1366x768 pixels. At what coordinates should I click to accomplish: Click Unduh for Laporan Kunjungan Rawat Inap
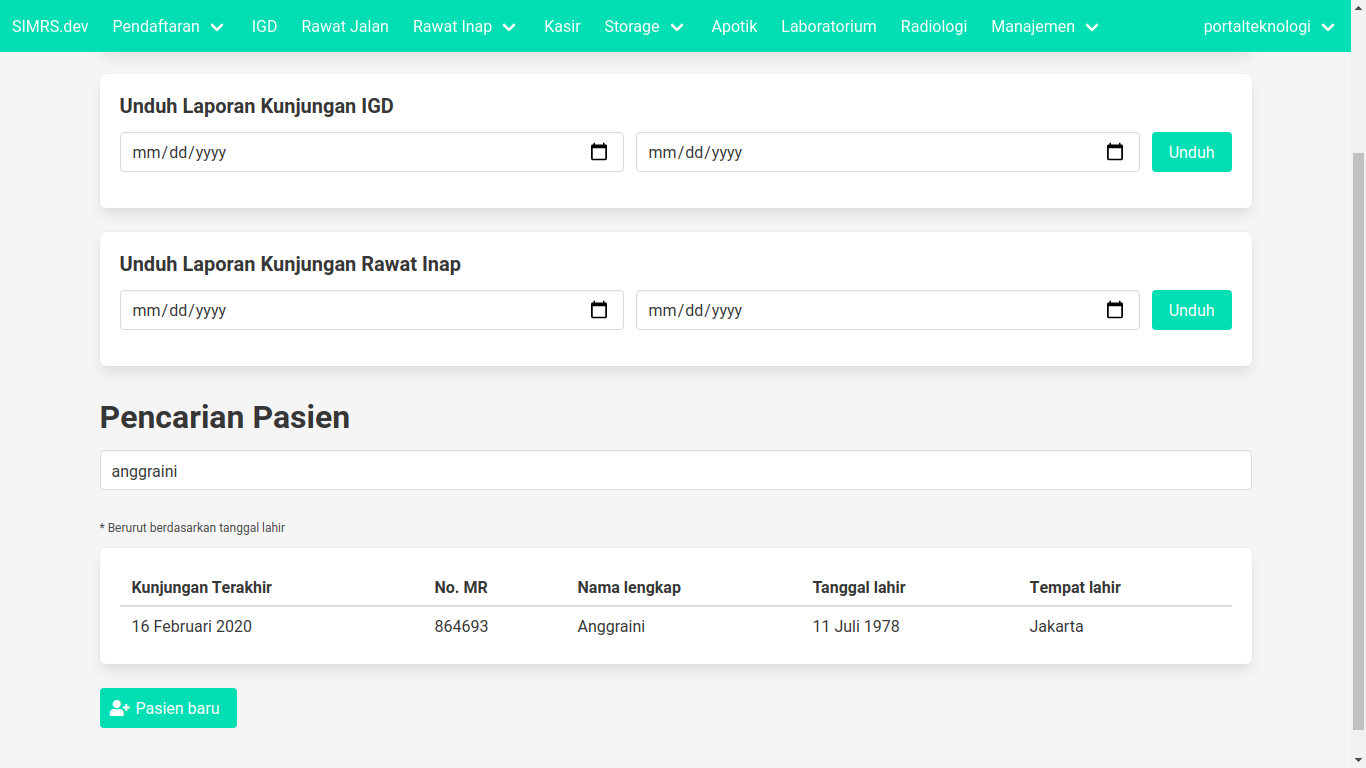(1191, 310)
